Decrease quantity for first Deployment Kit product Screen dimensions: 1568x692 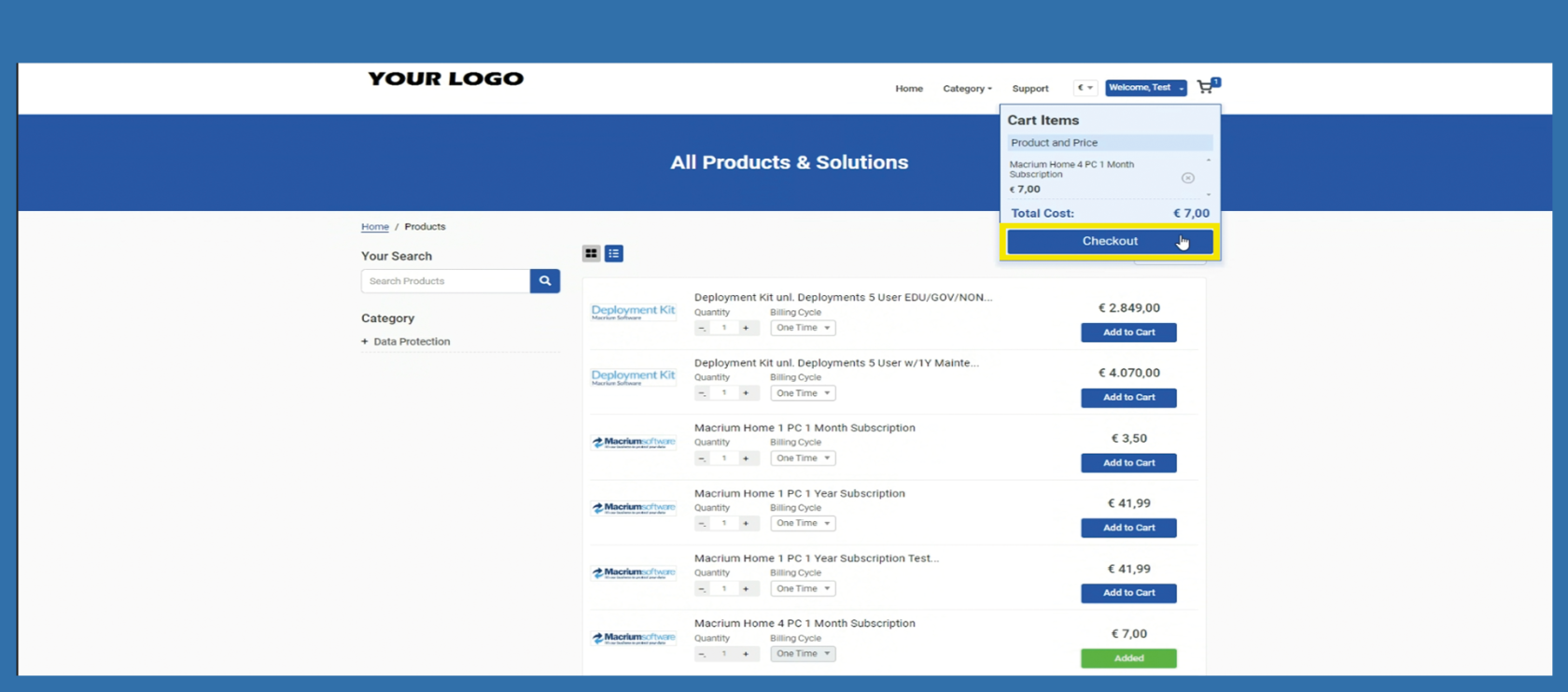tap(702, 328)
